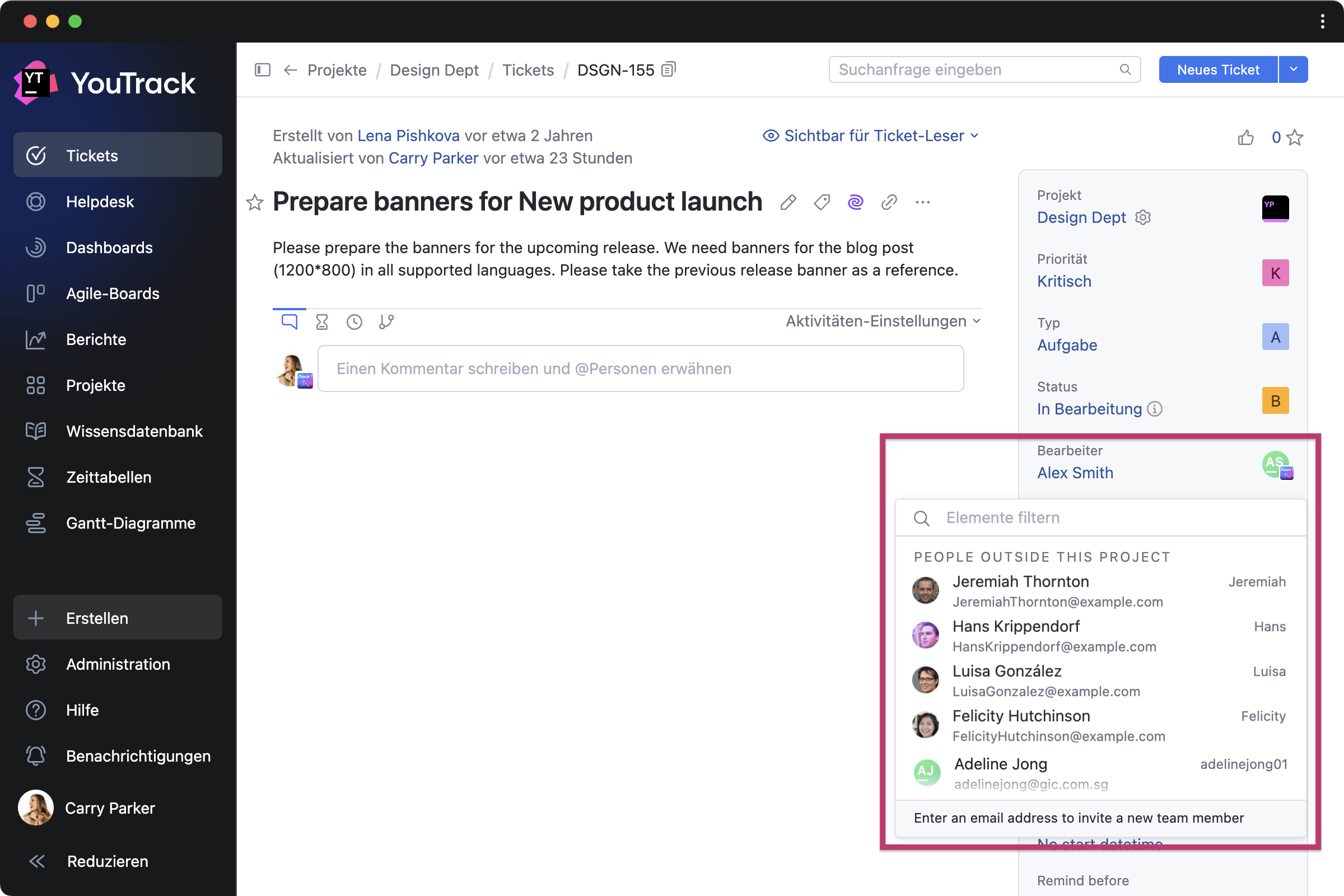Open the AI assistant swirl icon
1344x896 pixels.
click(x=856, y=202)
